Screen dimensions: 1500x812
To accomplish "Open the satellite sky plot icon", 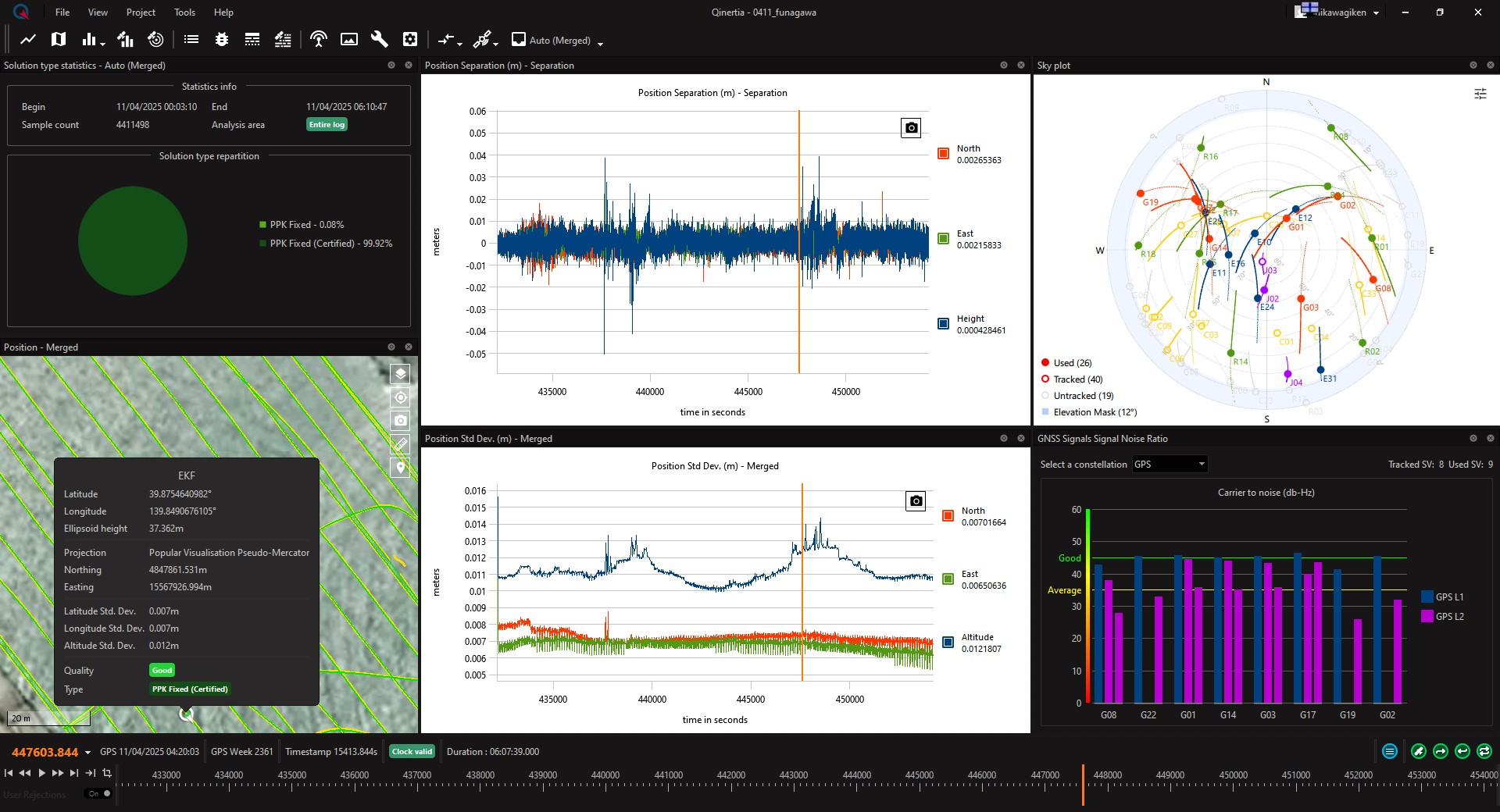I will [x=155, y=39].
